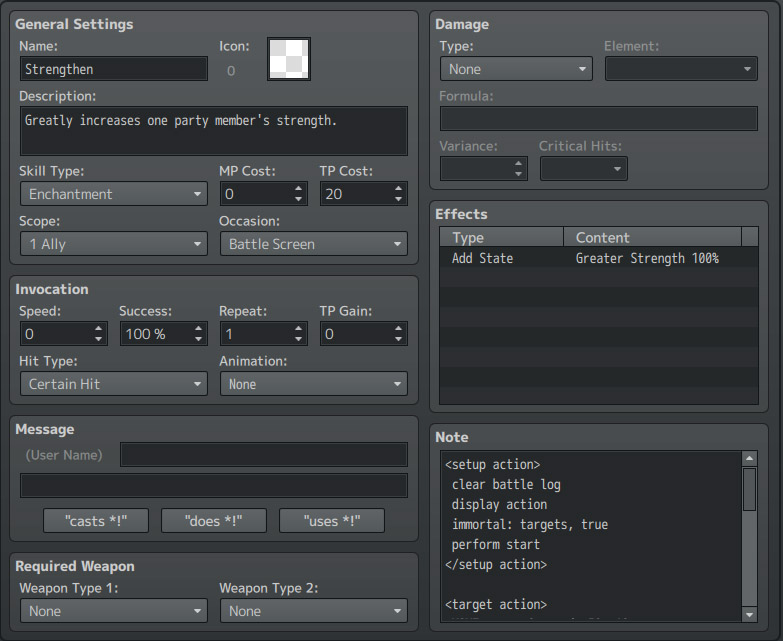
Task: Select the Add State effect row
Action: point(599,258)
